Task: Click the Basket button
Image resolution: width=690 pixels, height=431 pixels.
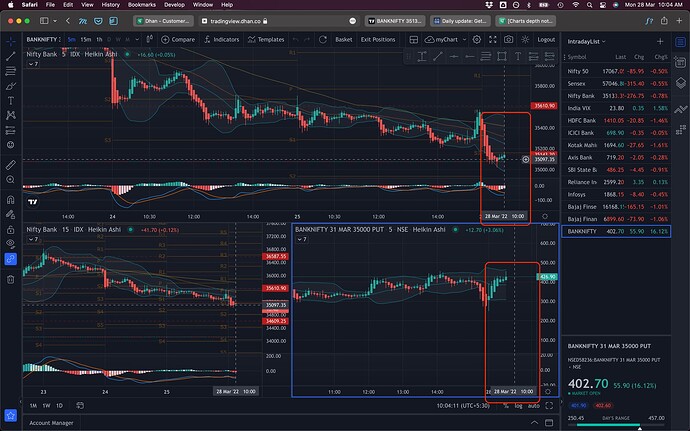Action: coord(344,40)
